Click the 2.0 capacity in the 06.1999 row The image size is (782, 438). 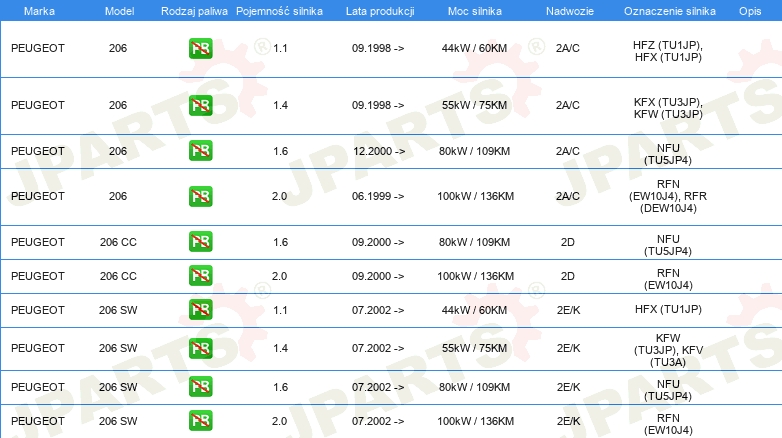pyautogui.click(x=279, y=196)
